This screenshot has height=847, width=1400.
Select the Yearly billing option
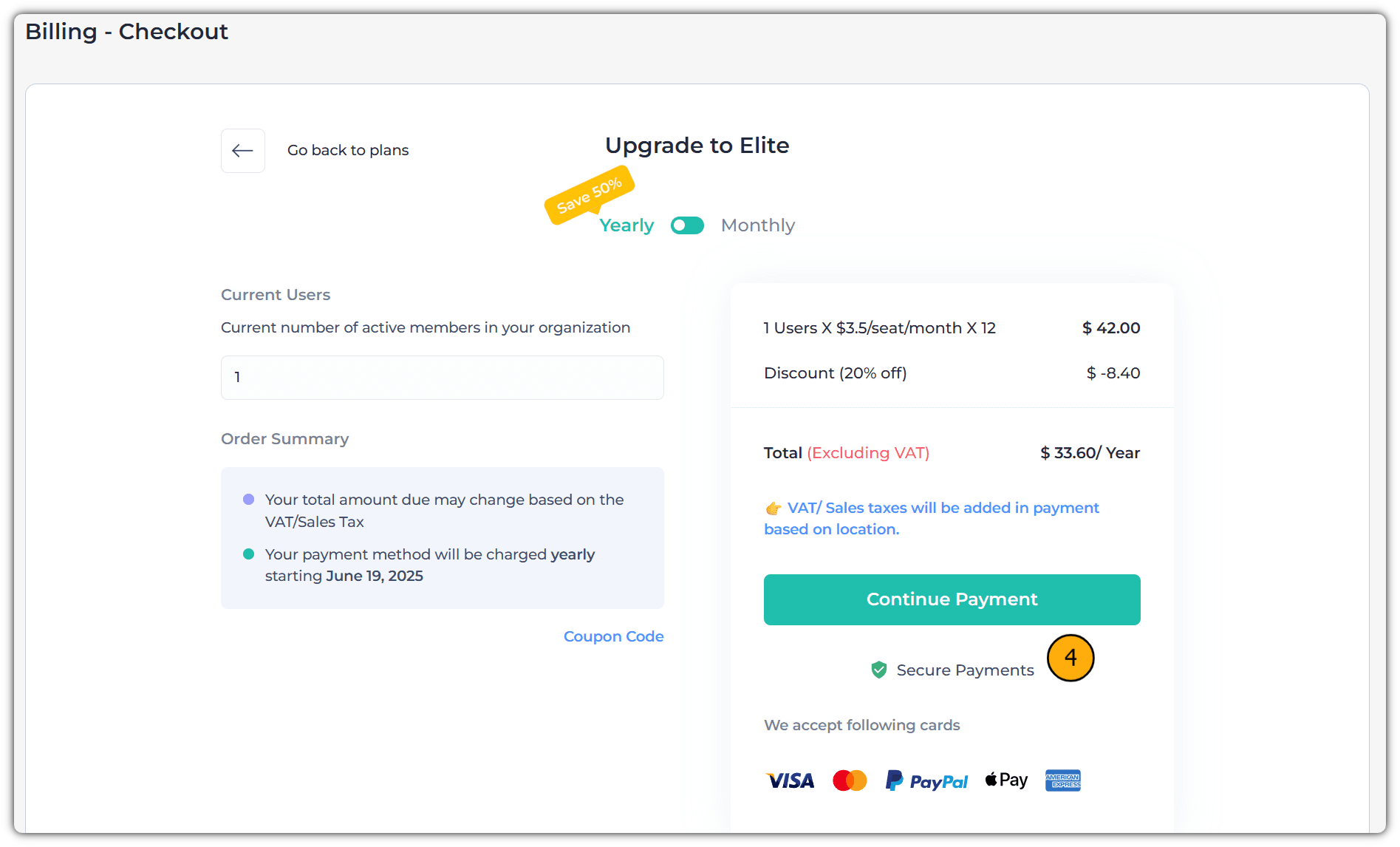point(626,225)
